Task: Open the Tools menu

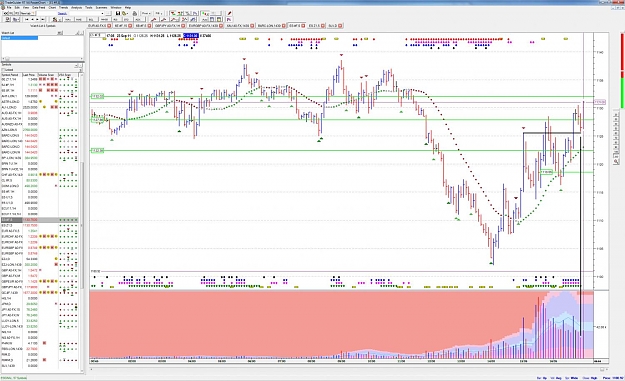Action: pyautogui.click(x=88, y=7)
